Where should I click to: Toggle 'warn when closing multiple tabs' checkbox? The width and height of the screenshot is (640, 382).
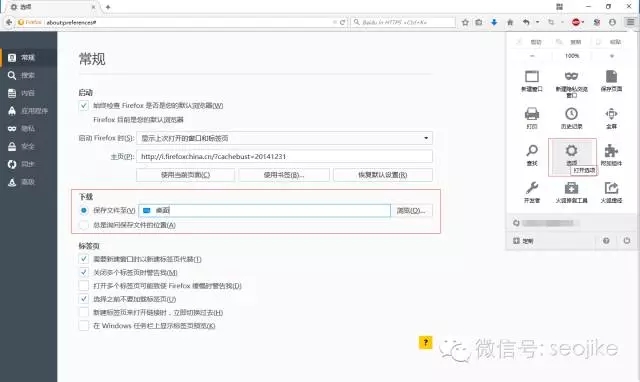tap(83, 272)
